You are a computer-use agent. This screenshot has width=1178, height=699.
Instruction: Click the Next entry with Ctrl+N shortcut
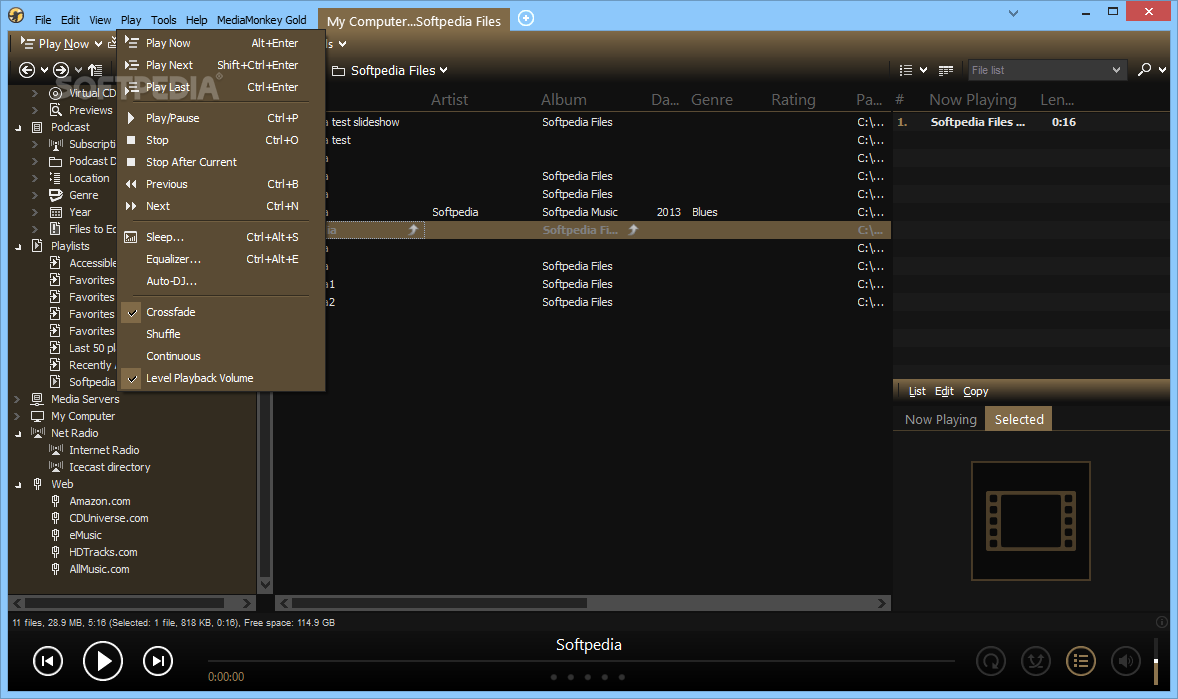coord(221,206)
